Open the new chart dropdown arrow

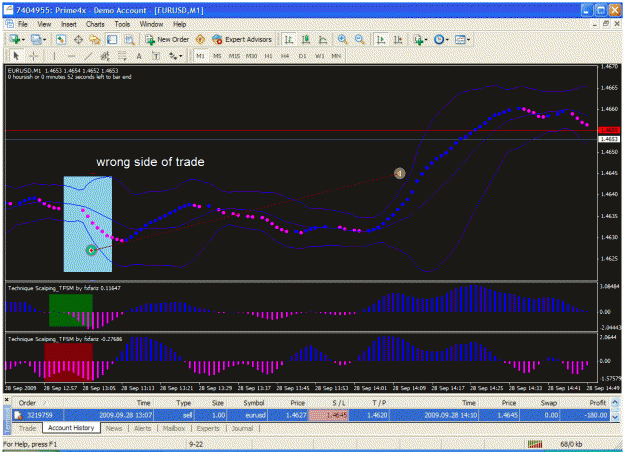23,40
